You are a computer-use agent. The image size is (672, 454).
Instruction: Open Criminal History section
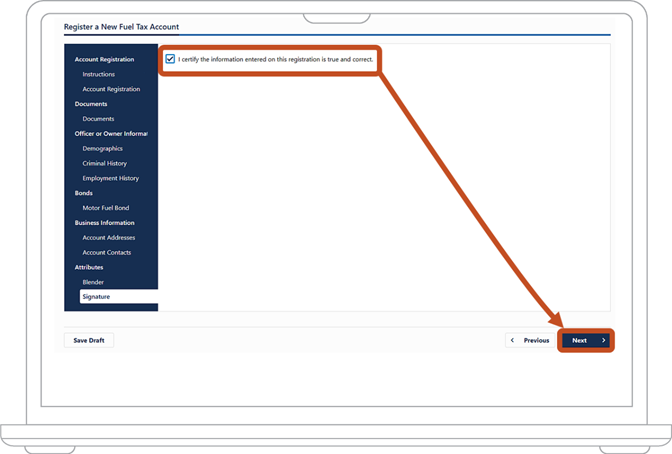(x=105, y=163)
